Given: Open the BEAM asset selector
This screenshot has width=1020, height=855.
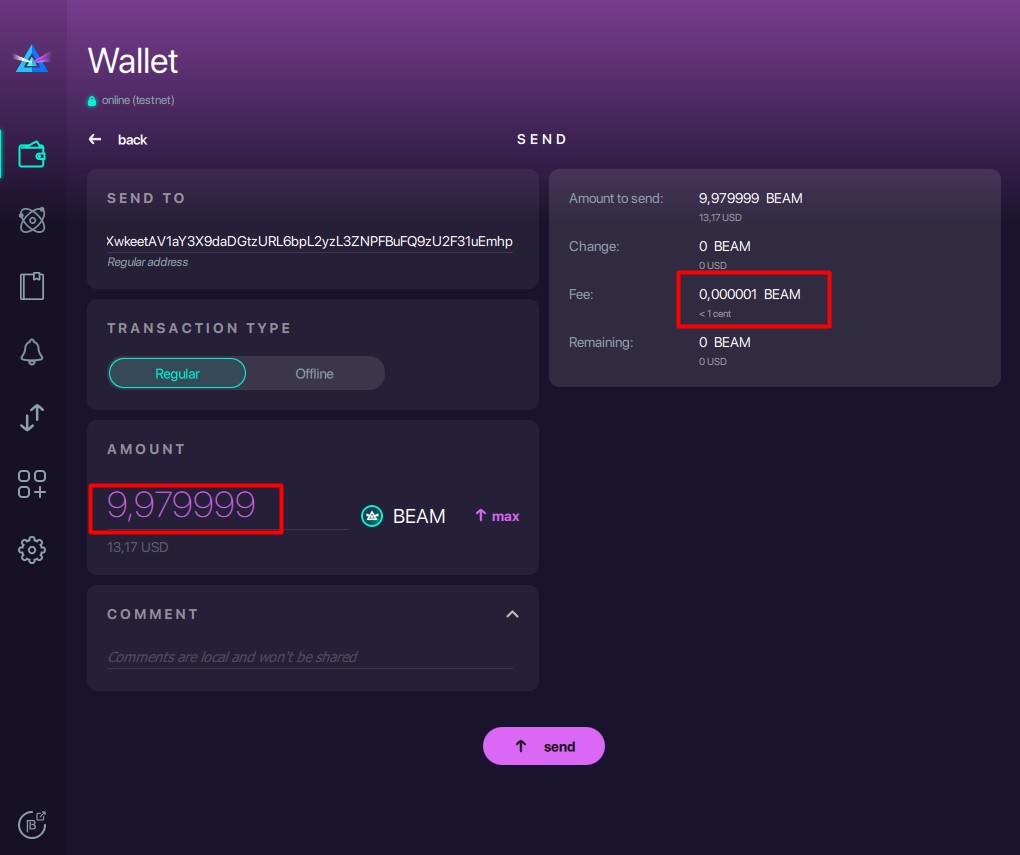Looking at the screenshot, I should click(x=404, y=516).
